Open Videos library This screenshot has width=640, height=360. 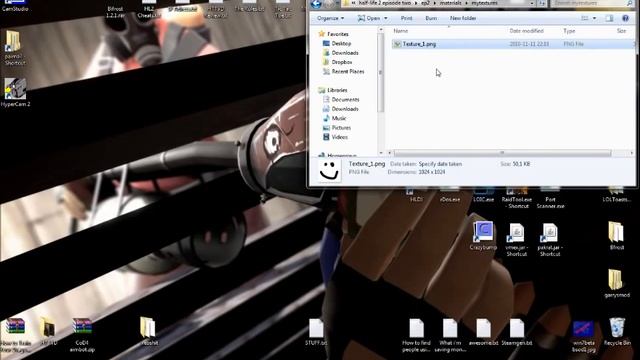(336, 137)
